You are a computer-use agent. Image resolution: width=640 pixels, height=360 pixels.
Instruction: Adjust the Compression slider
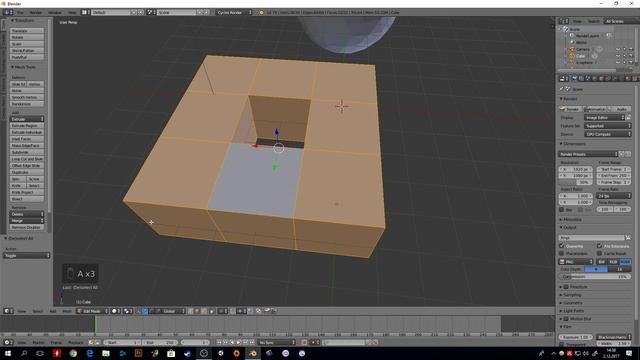tap(594, 277)
